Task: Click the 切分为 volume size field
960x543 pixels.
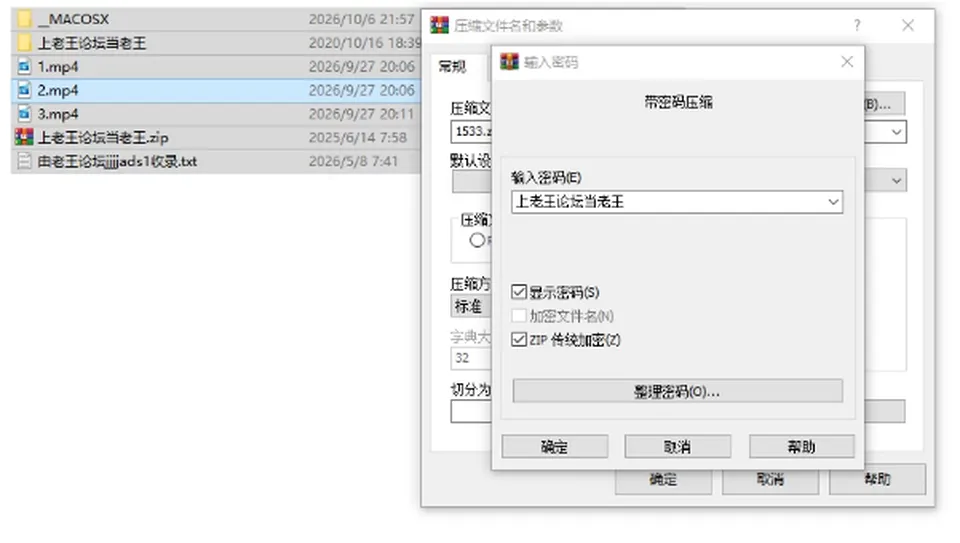Action: 471,411
